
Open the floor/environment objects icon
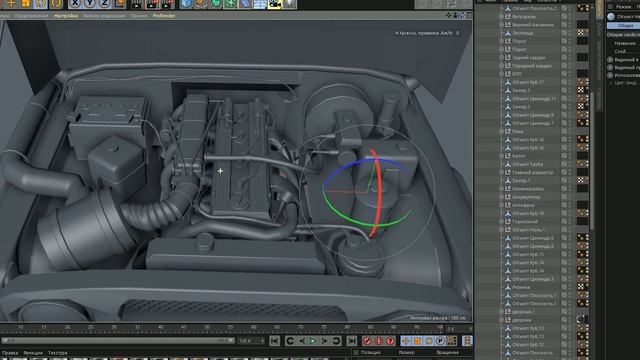[x=260, y=4]
